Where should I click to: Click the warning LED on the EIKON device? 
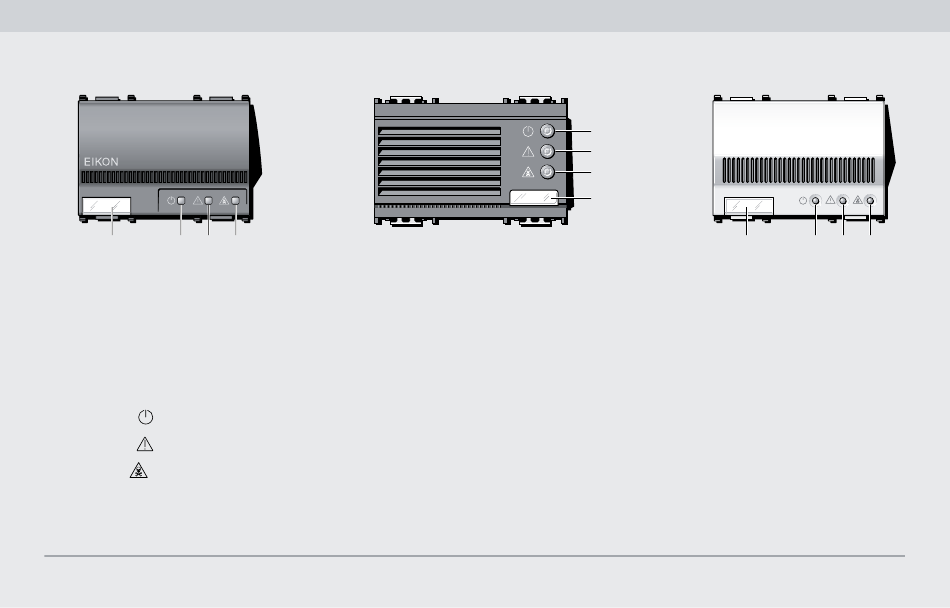point(208,200)
